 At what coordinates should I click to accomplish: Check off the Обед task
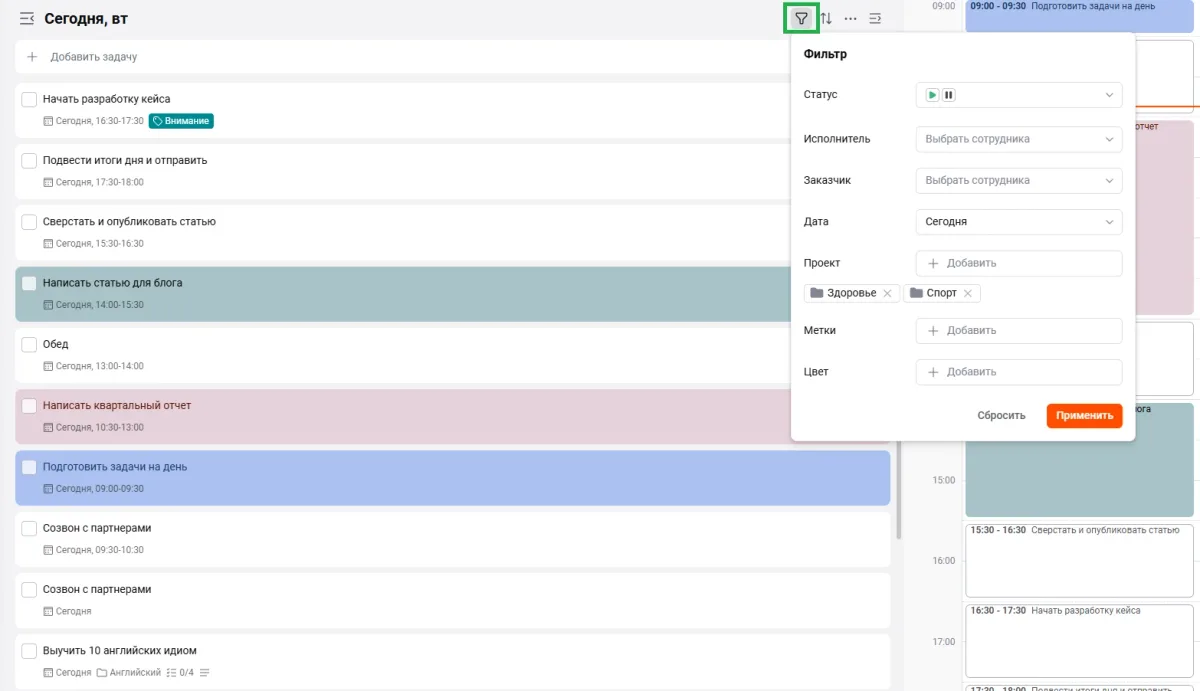29,344
